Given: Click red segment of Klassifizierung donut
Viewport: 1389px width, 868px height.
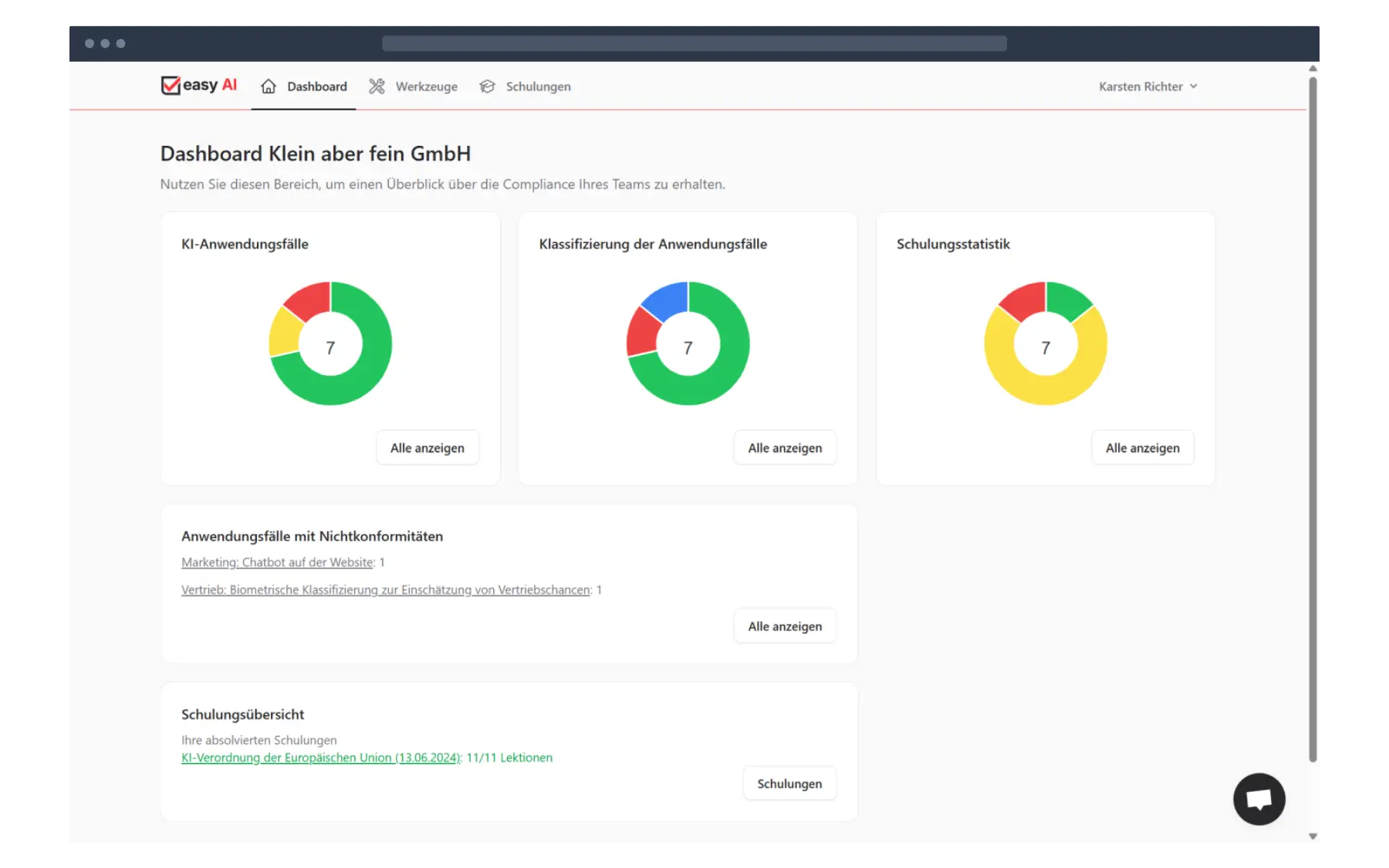Looking at the screenshot, I should point(642,333).
